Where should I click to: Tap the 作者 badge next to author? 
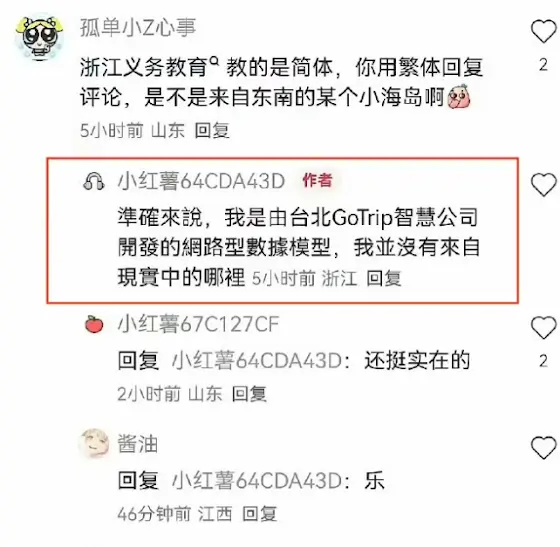pyautogui.click(x=318, y=180)
